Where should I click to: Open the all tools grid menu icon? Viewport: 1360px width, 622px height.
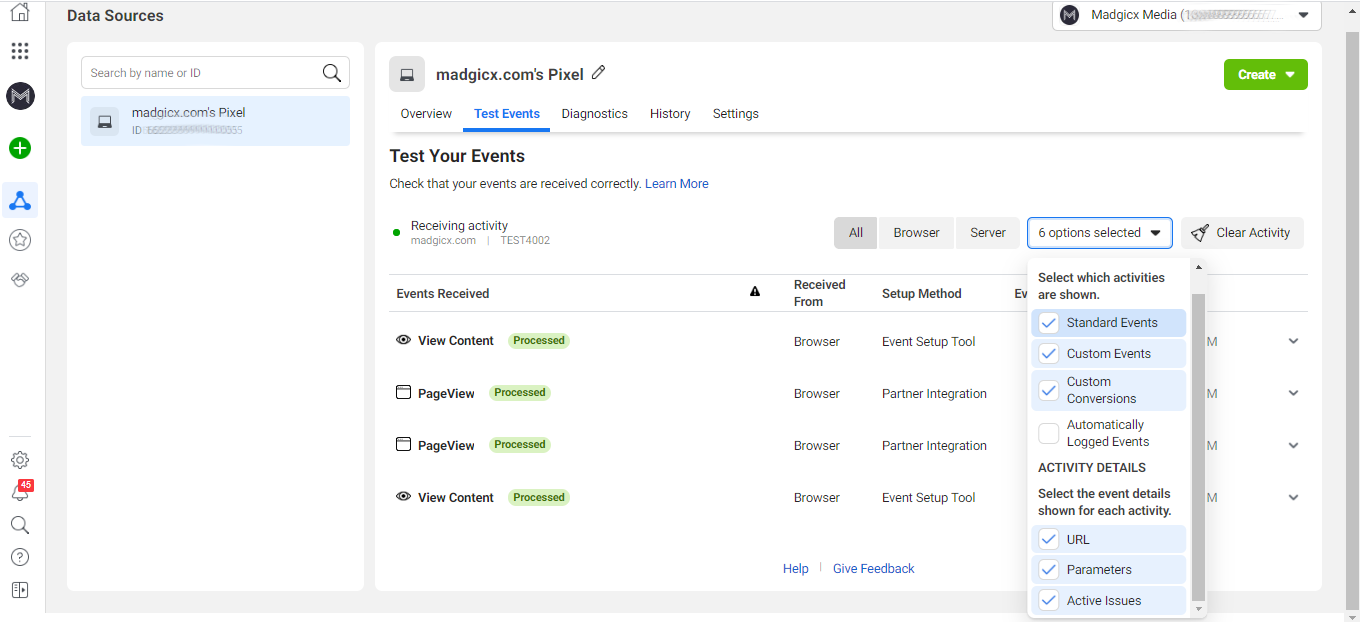(x=20, y=51)
